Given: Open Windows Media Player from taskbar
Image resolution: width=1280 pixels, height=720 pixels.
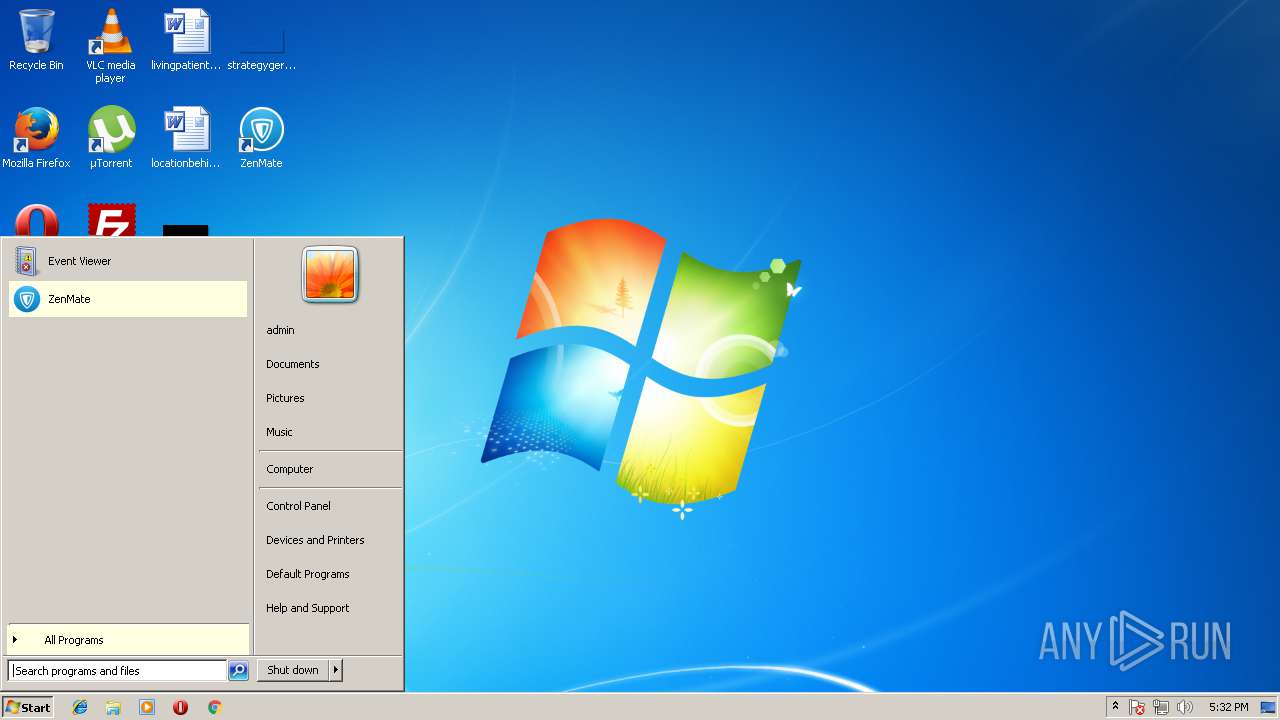Looking at the screenshot, I should point(147,707).
